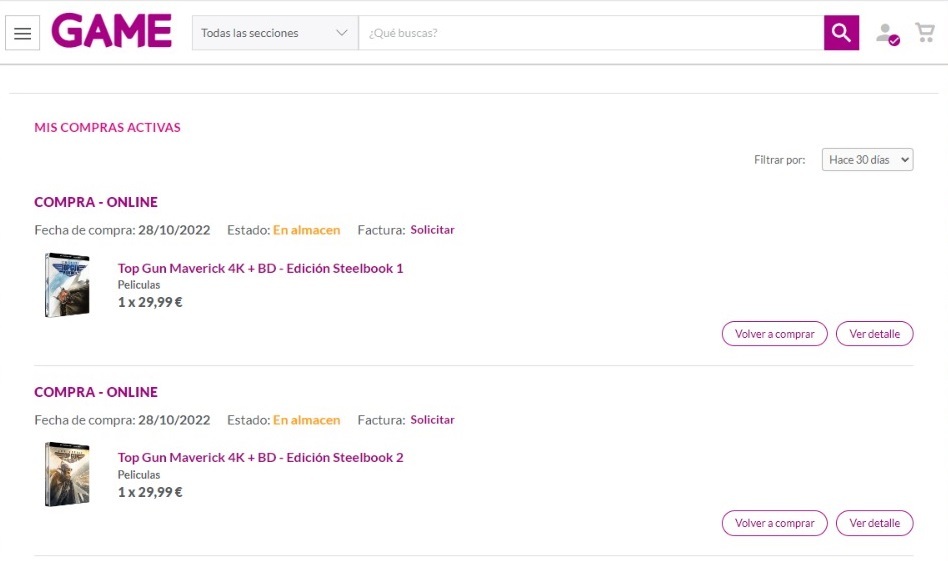The image size is (948, 561).
Task: Click 'Volver a comprar' for Steelbook 2
Action: pyautogui.click(x=774, y=523)
